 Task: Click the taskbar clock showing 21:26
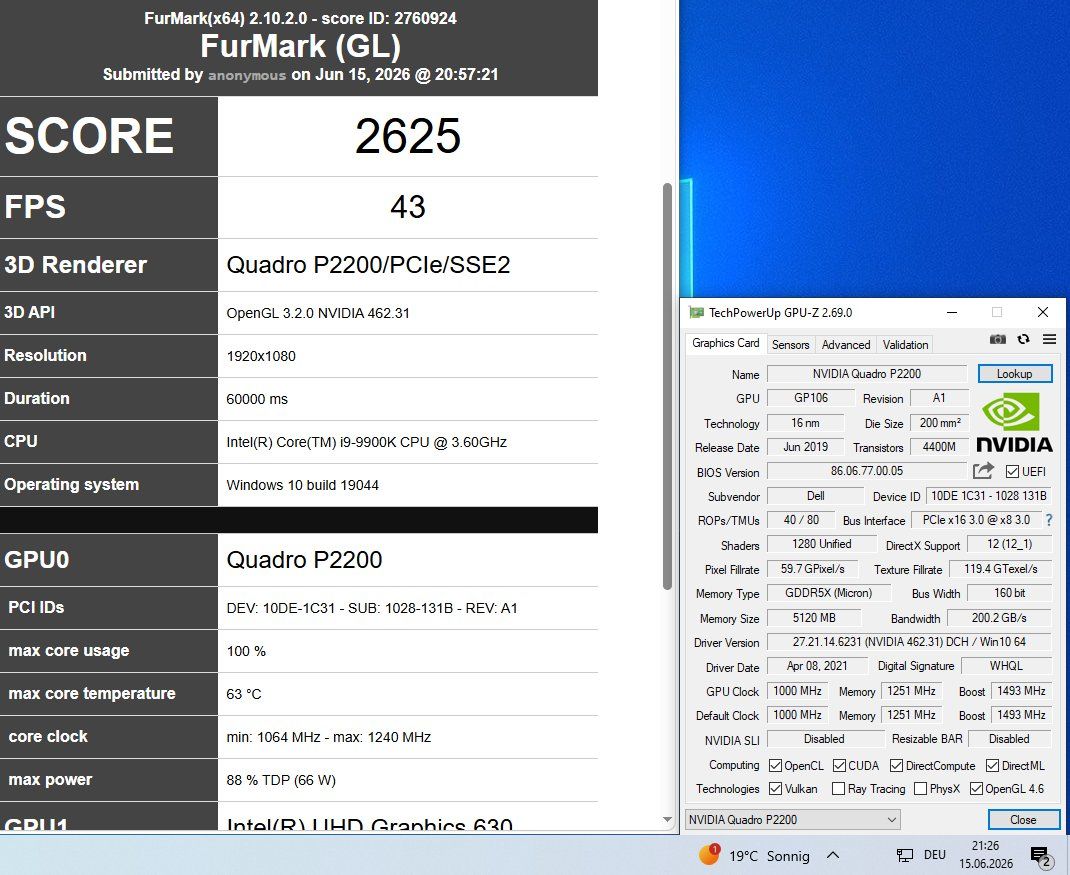(985, 855)
